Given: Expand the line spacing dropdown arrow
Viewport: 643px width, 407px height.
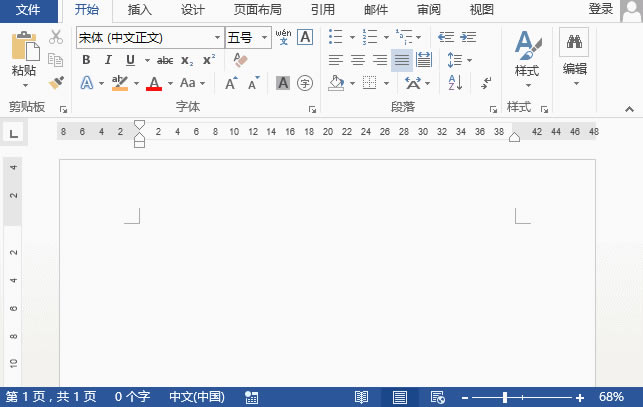Looking at the screenshot, I should (x=470, y=60).
